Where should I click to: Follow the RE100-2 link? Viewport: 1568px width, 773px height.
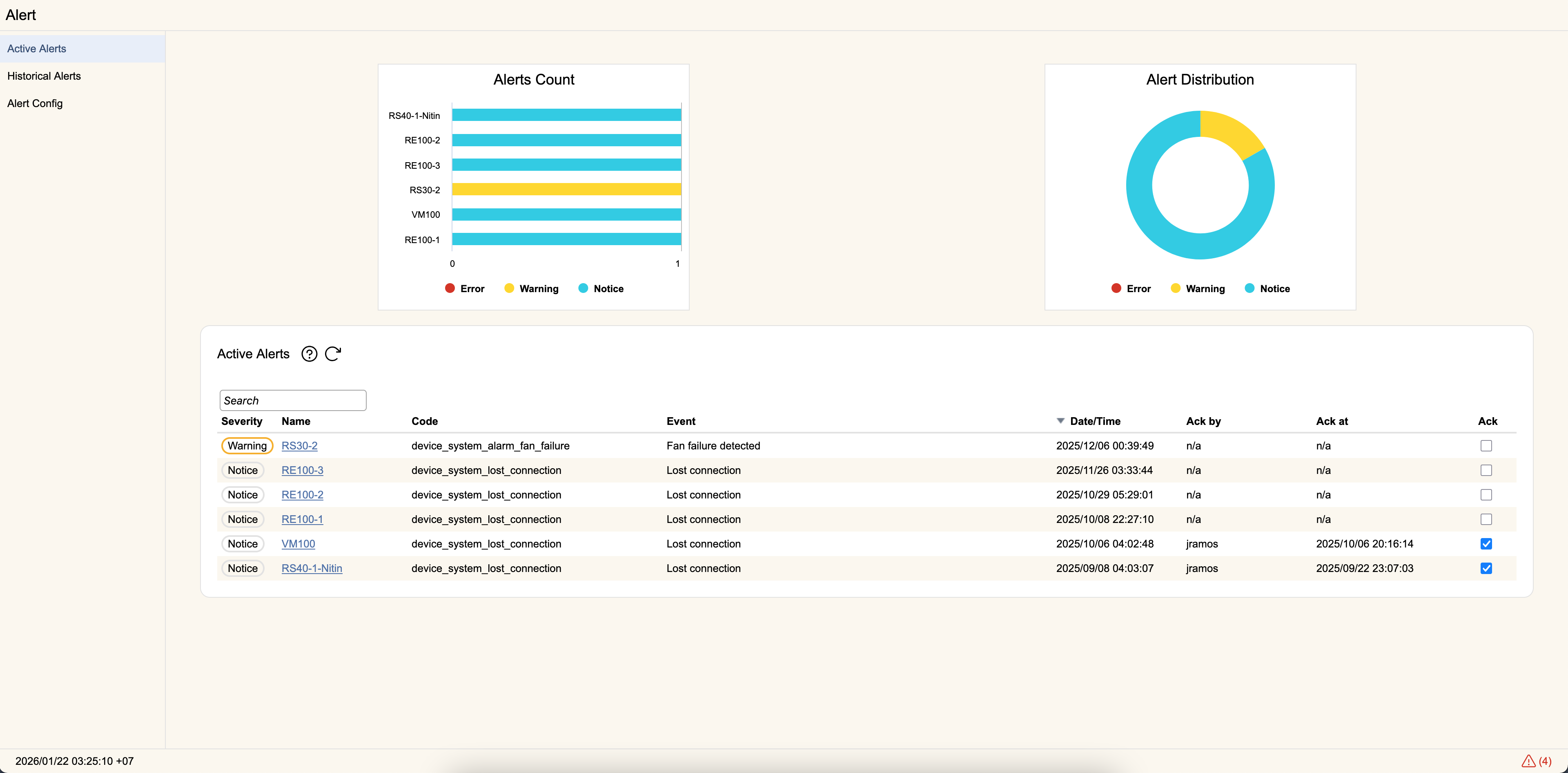[x=302, y=495]
